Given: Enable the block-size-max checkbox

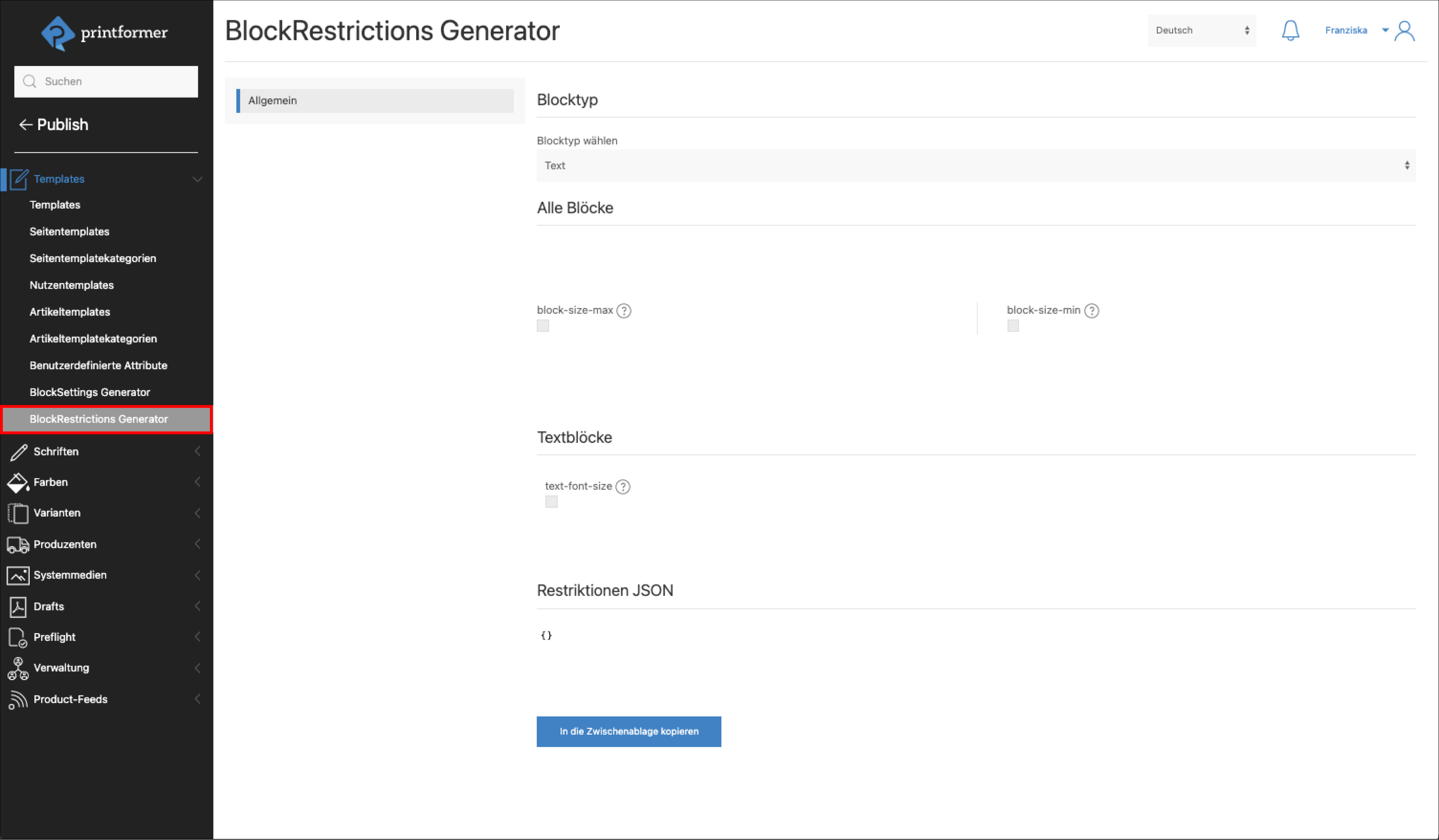Looking at the screenshot, I should [x=543, y=326].
